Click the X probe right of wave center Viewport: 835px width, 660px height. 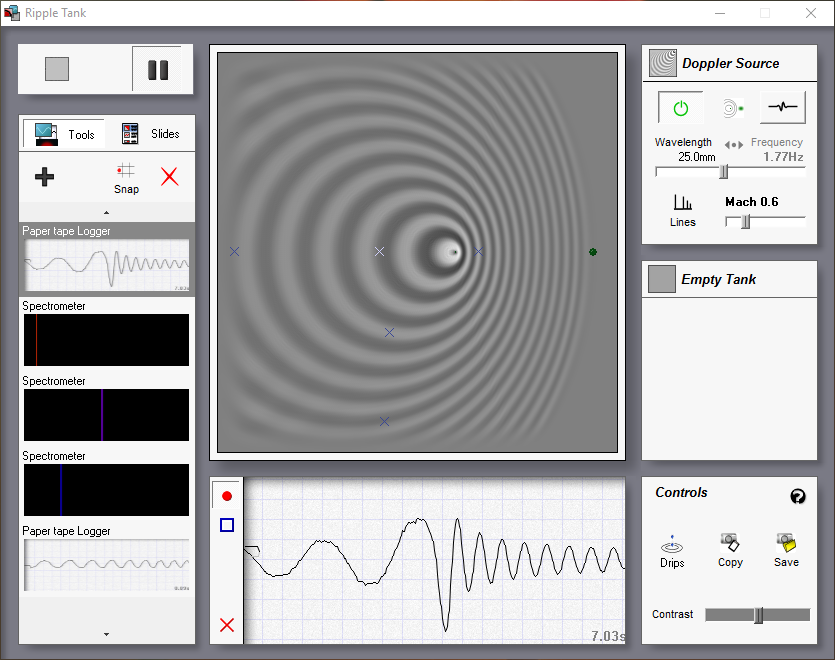click(479, 251)
